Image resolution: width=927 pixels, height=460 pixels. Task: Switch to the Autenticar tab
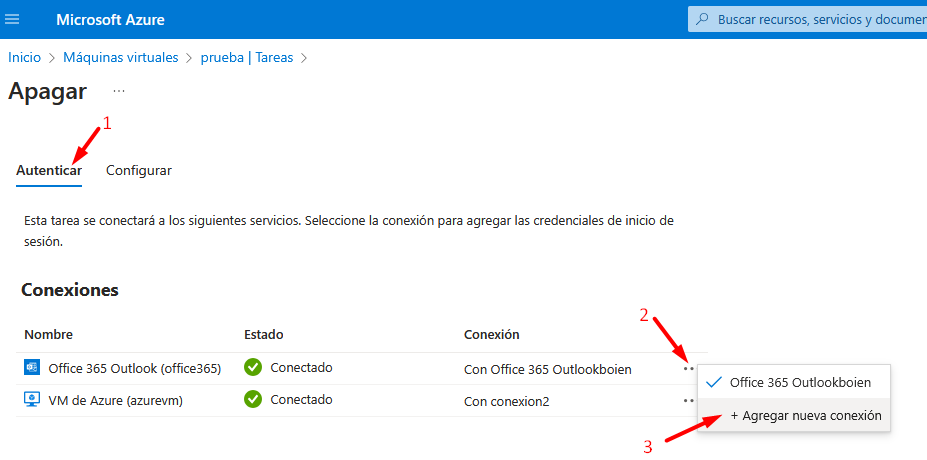click(49, 170)
